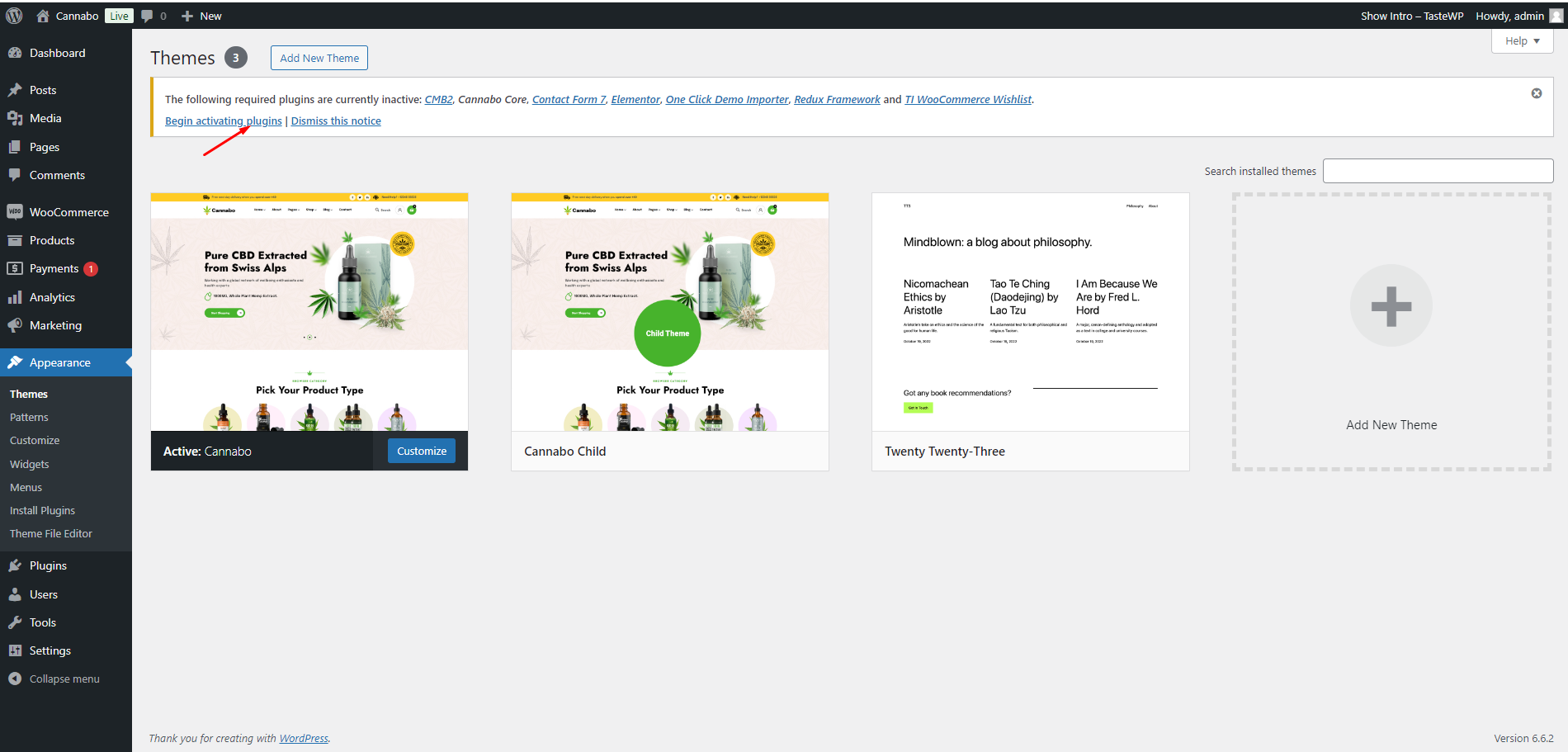This screenshot has height=752, width=1568.
Task: Dismiss the plugin notice with X icon
Action: click(1537, 93)
